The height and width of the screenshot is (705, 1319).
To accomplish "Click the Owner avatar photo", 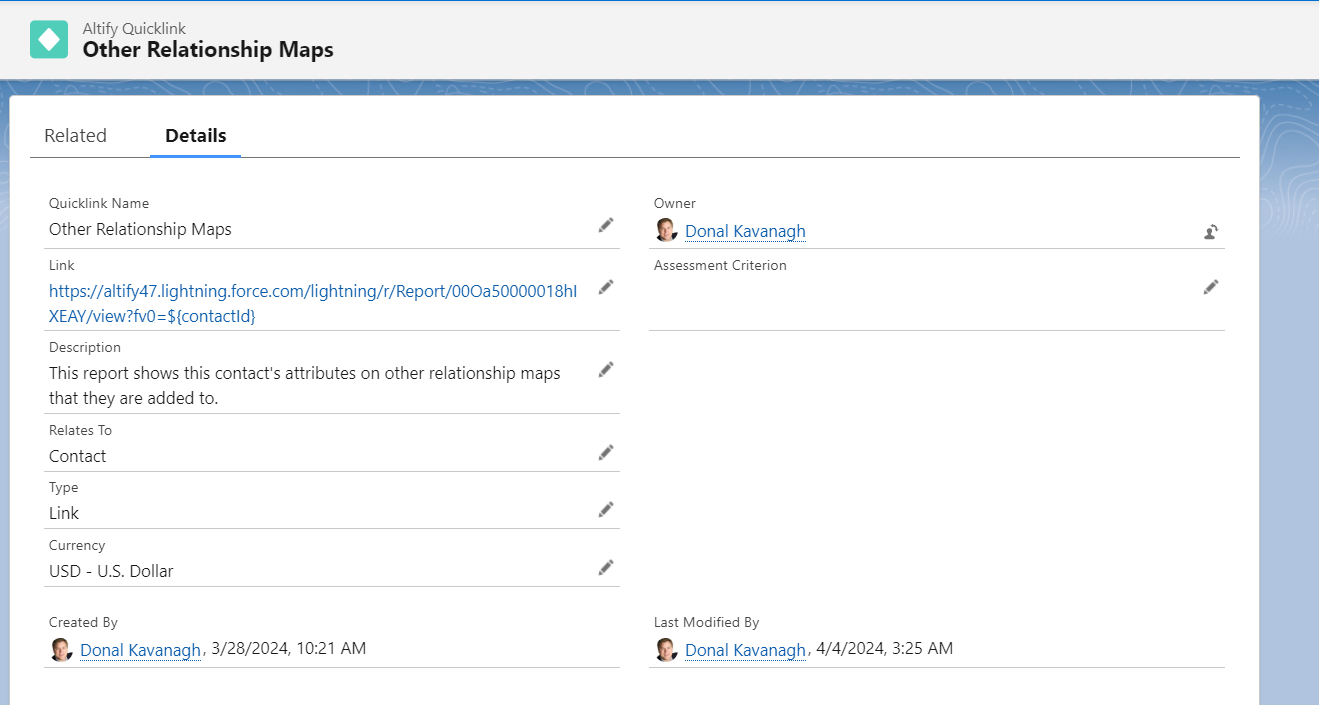I will (666, 231).
